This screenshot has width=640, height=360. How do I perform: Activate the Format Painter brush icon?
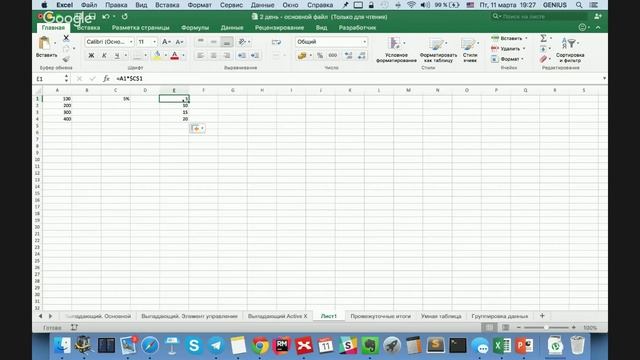66,59
